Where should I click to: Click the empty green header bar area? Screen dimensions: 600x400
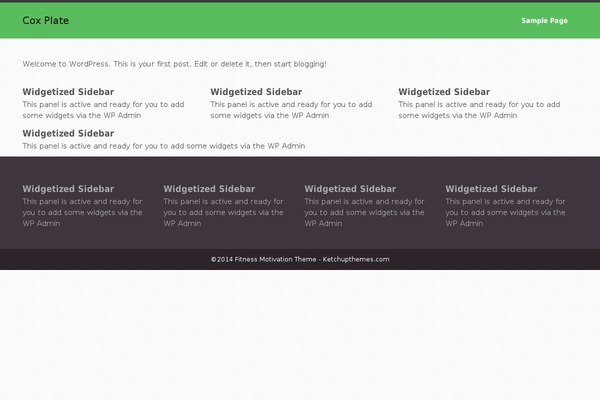295,20
